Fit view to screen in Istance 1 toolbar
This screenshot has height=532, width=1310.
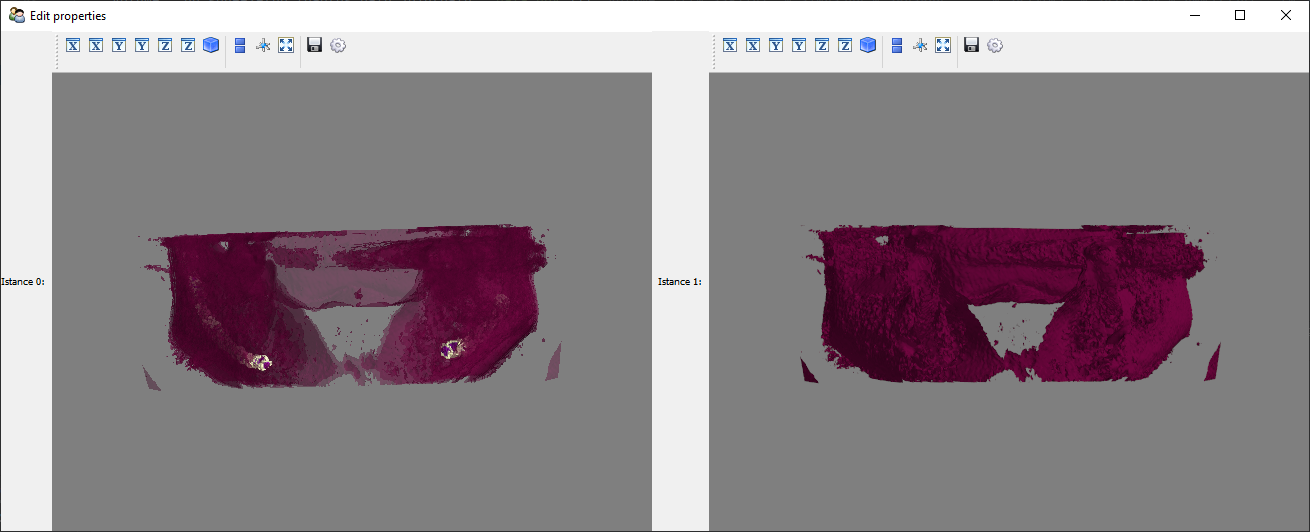click(x=943, y=45)
